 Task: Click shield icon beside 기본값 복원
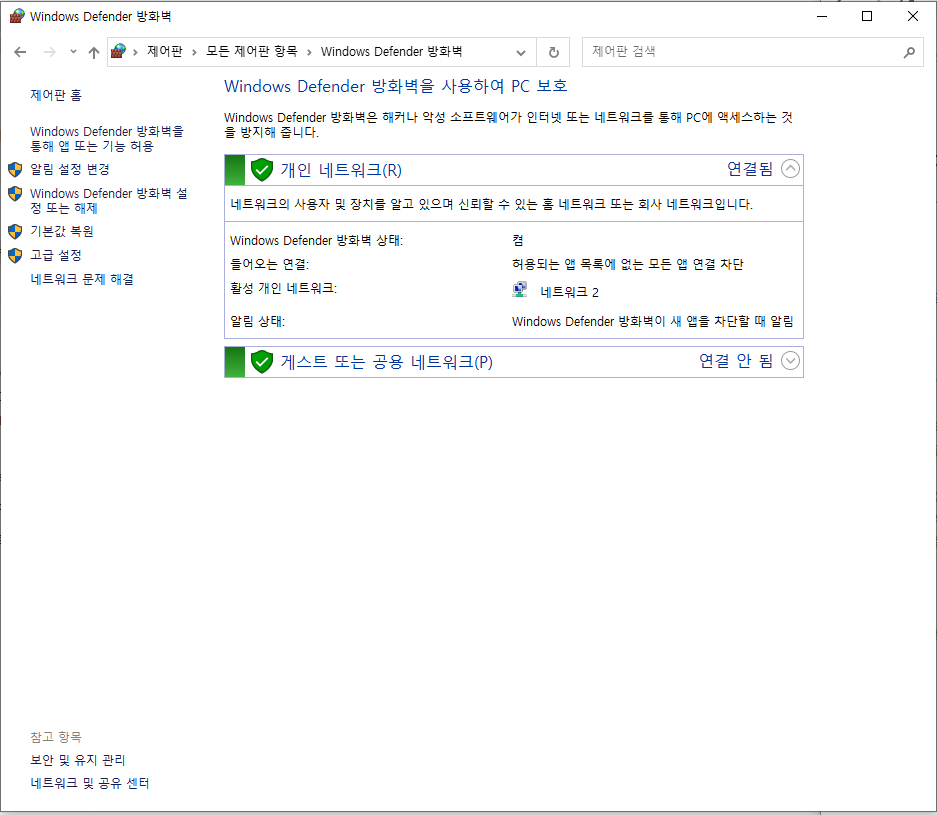coord(15,231)
